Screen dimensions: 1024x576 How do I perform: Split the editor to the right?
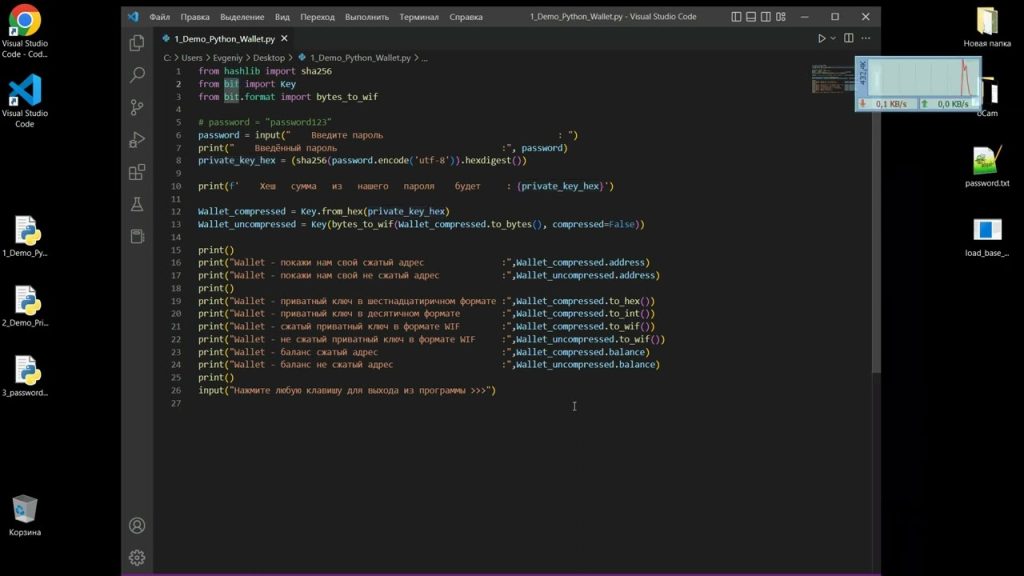click(x=849, y=39)
